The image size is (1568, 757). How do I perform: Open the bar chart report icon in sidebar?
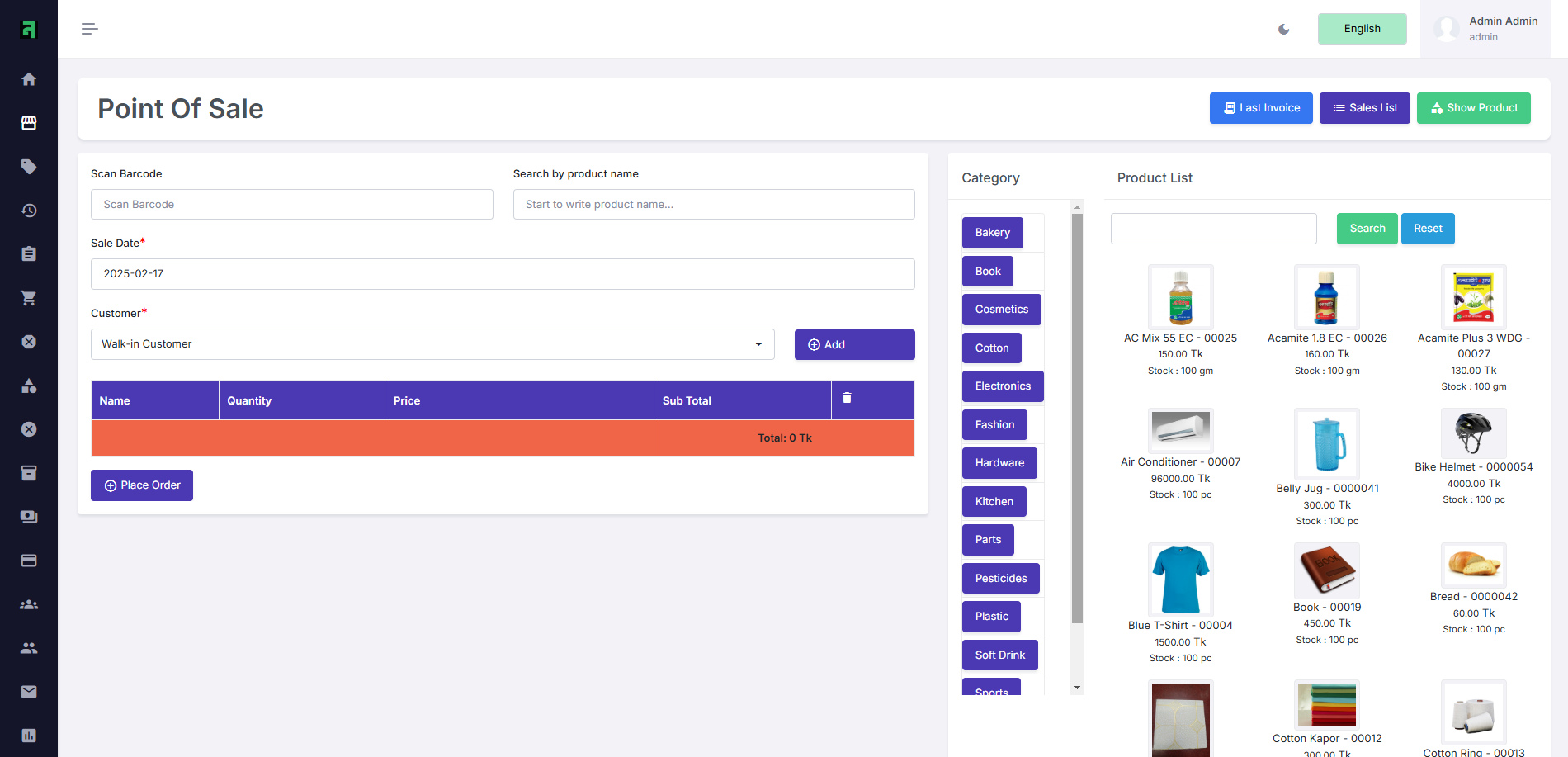pos(29,735)
